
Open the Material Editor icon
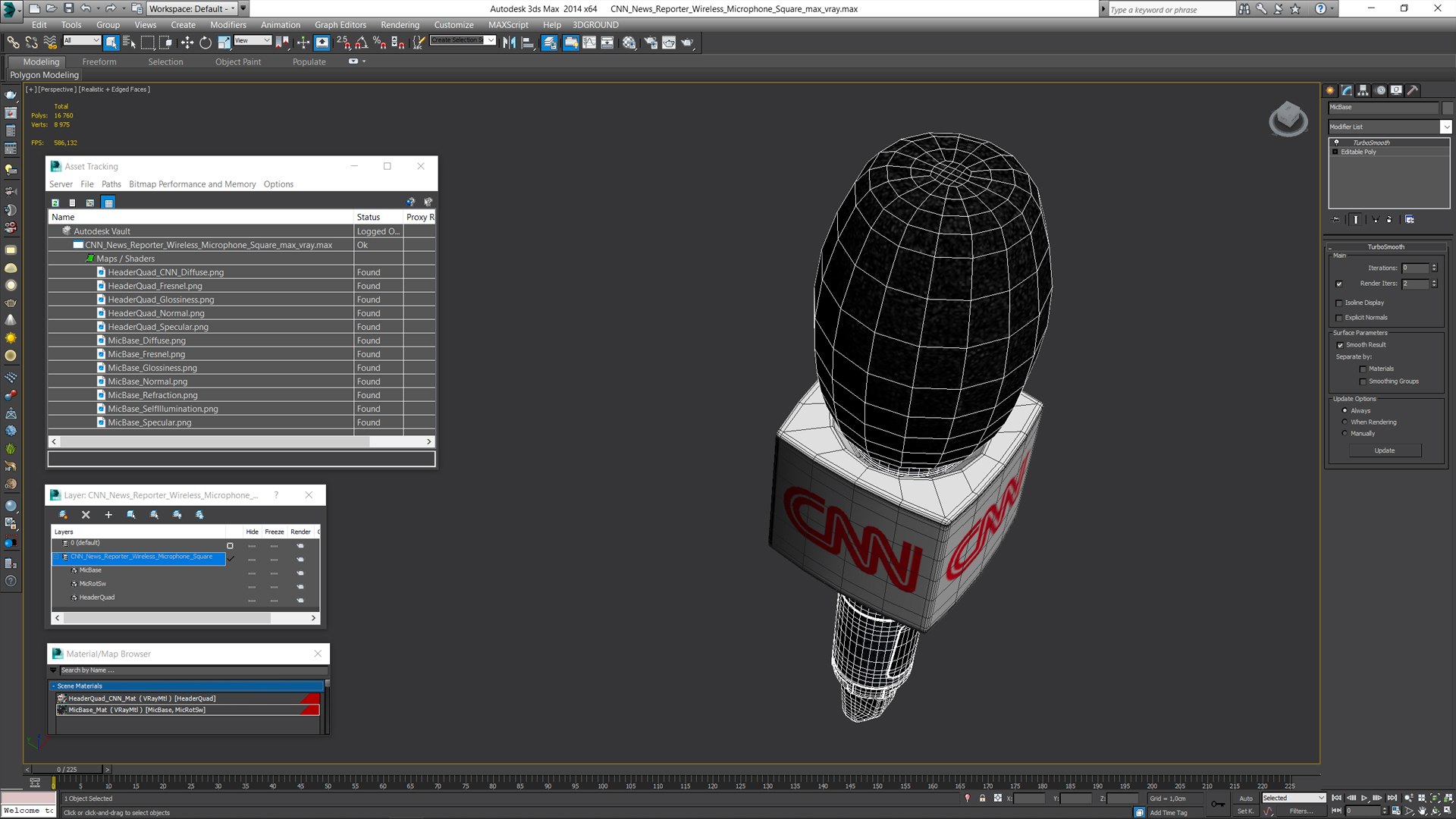point(629,42)
